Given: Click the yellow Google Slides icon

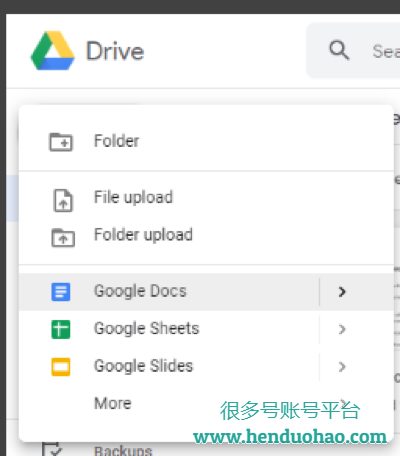Looking at the screenshot, I should [61, 367].
